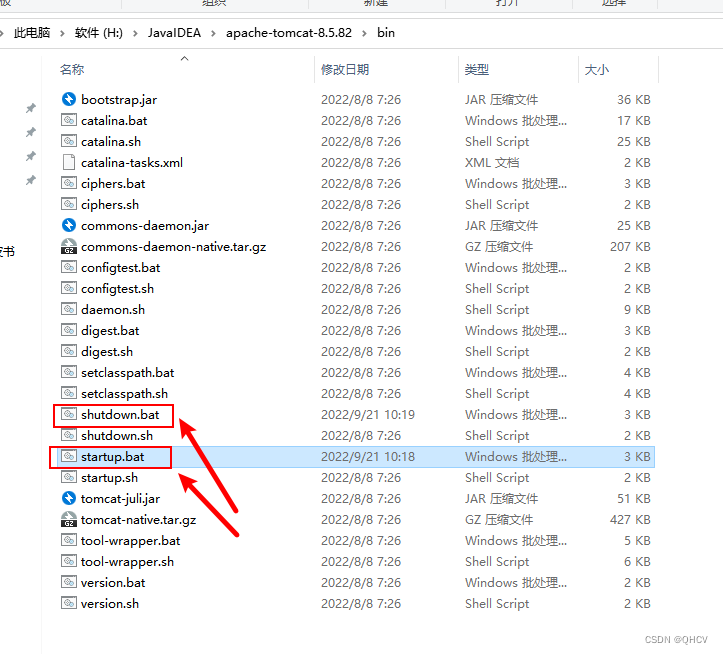
Task: Click the 207 KB size cell
Action: pos(630,247)
